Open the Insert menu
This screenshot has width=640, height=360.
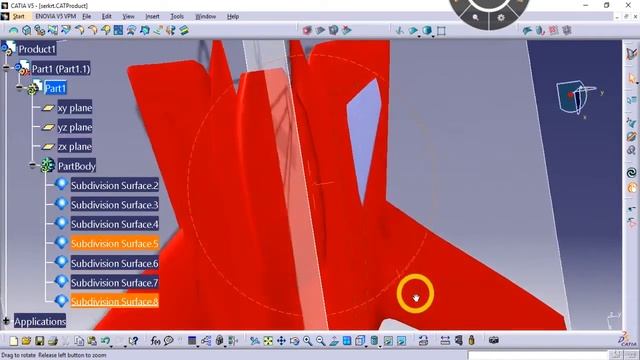[152, 16]
